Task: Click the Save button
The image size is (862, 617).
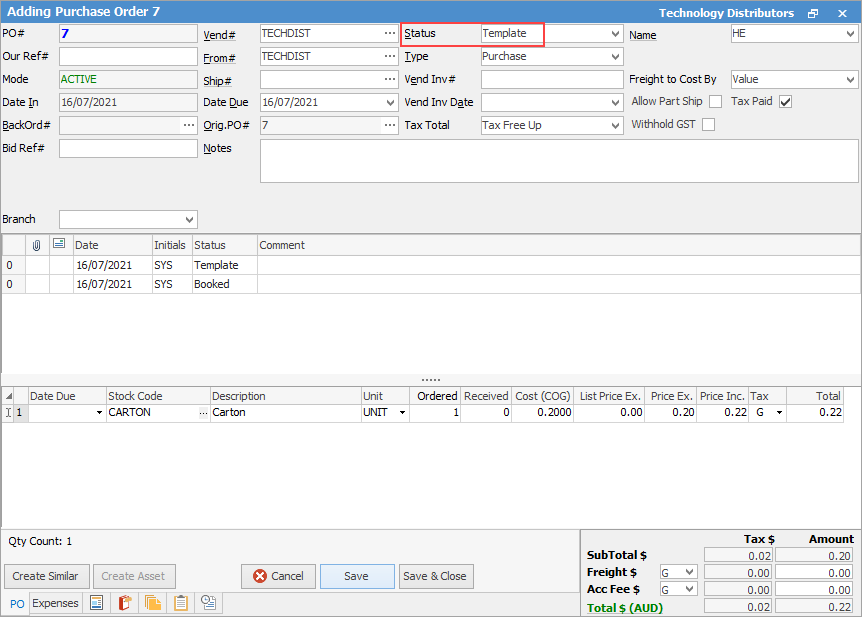Action: pyautogui.click(x=357, y=576)
